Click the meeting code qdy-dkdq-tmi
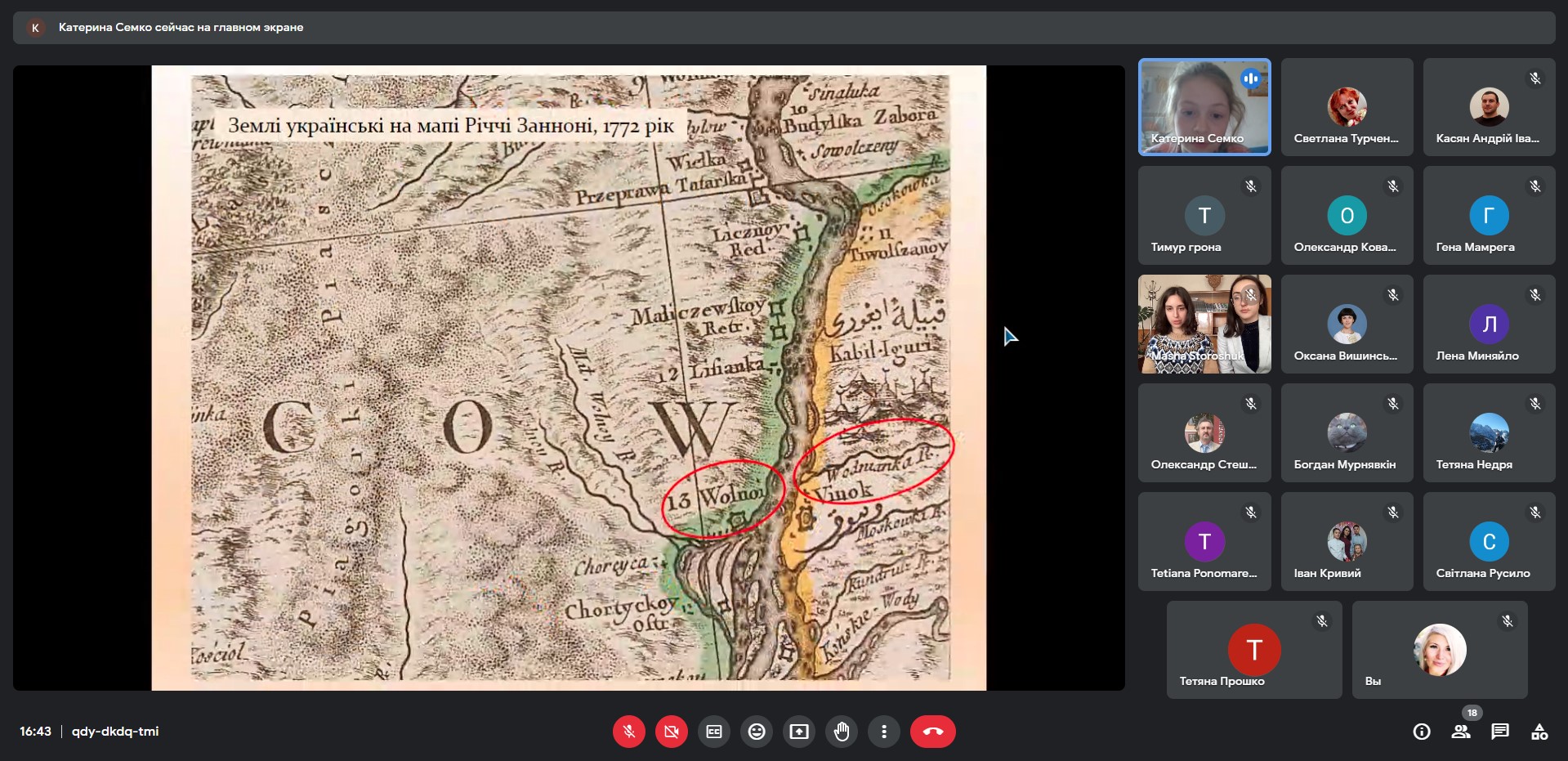The height and width of the screenshot is (761, 1568). click(115, 732)
